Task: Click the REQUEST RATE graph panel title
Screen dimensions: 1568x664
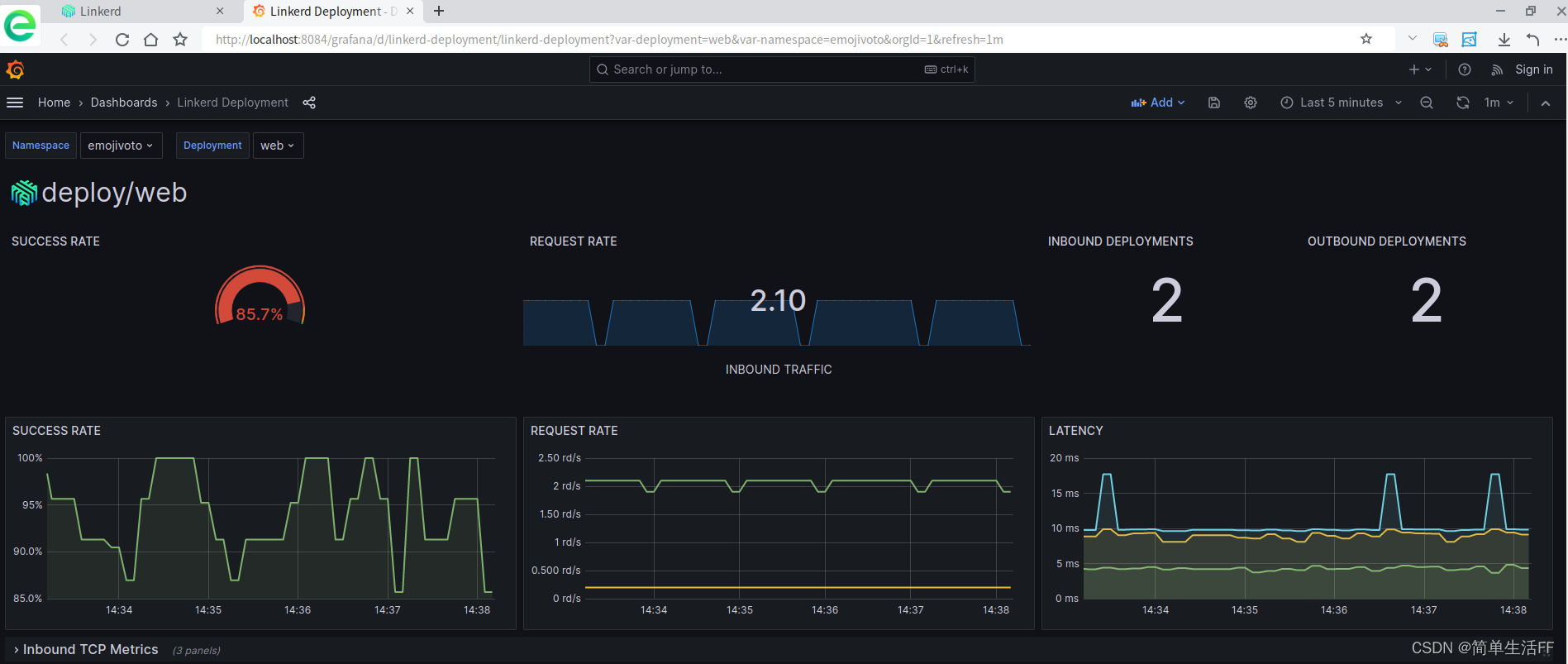Action: pos(574,431)
